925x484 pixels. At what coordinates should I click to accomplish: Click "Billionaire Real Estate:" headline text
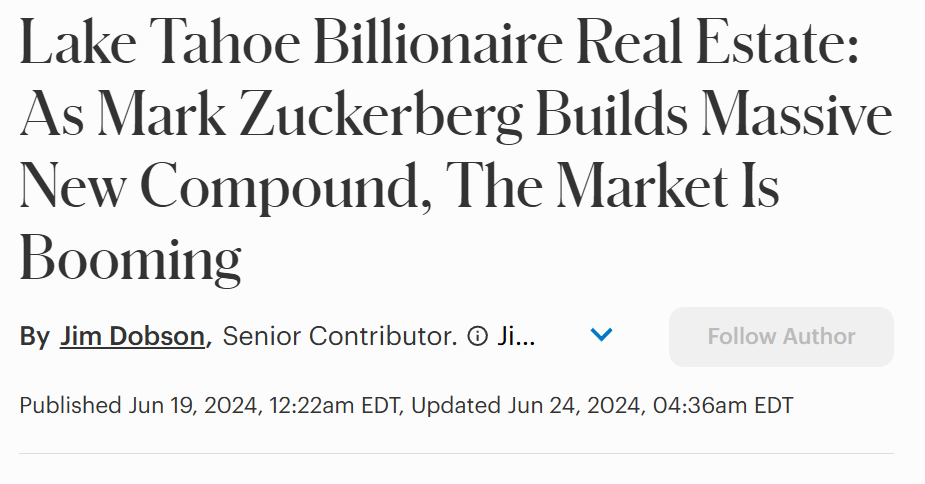[x=586, y=42]
